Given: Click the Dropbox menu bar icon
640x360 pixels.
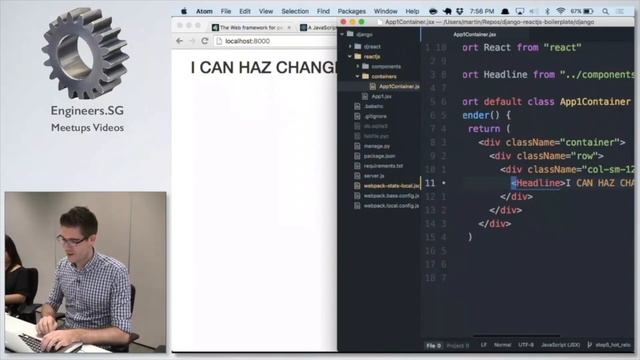Looking at the screenshot, I should click(x=460, y=11).
